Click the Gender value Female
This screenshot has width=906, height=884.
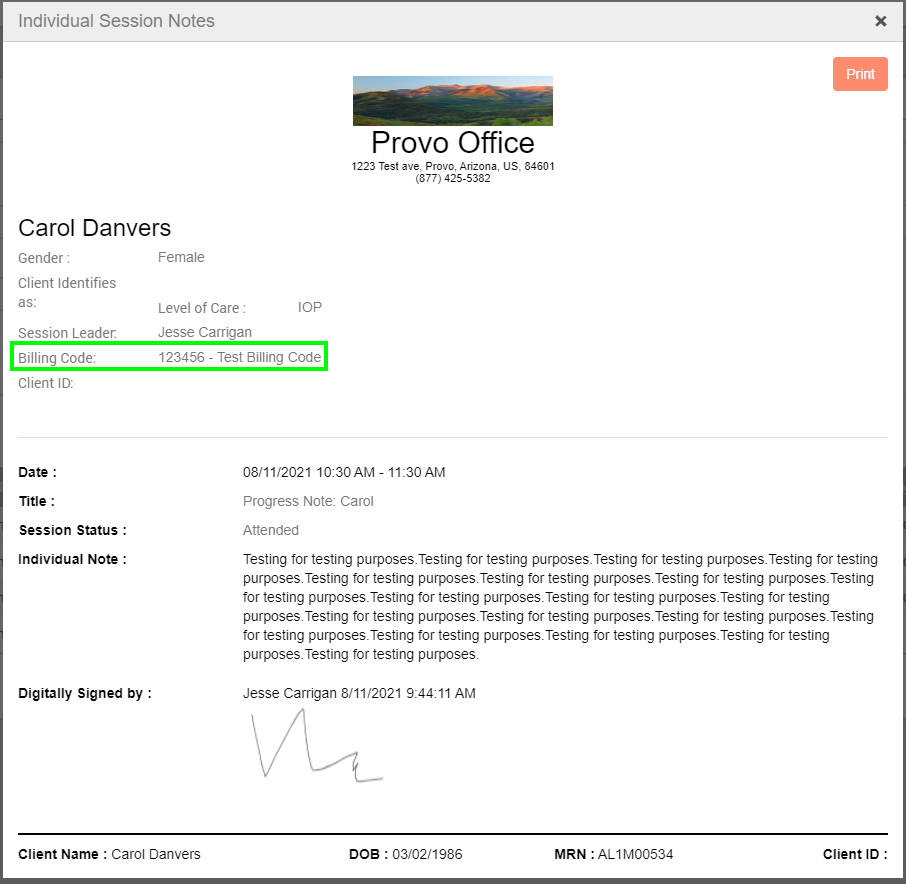click(181, 257)
